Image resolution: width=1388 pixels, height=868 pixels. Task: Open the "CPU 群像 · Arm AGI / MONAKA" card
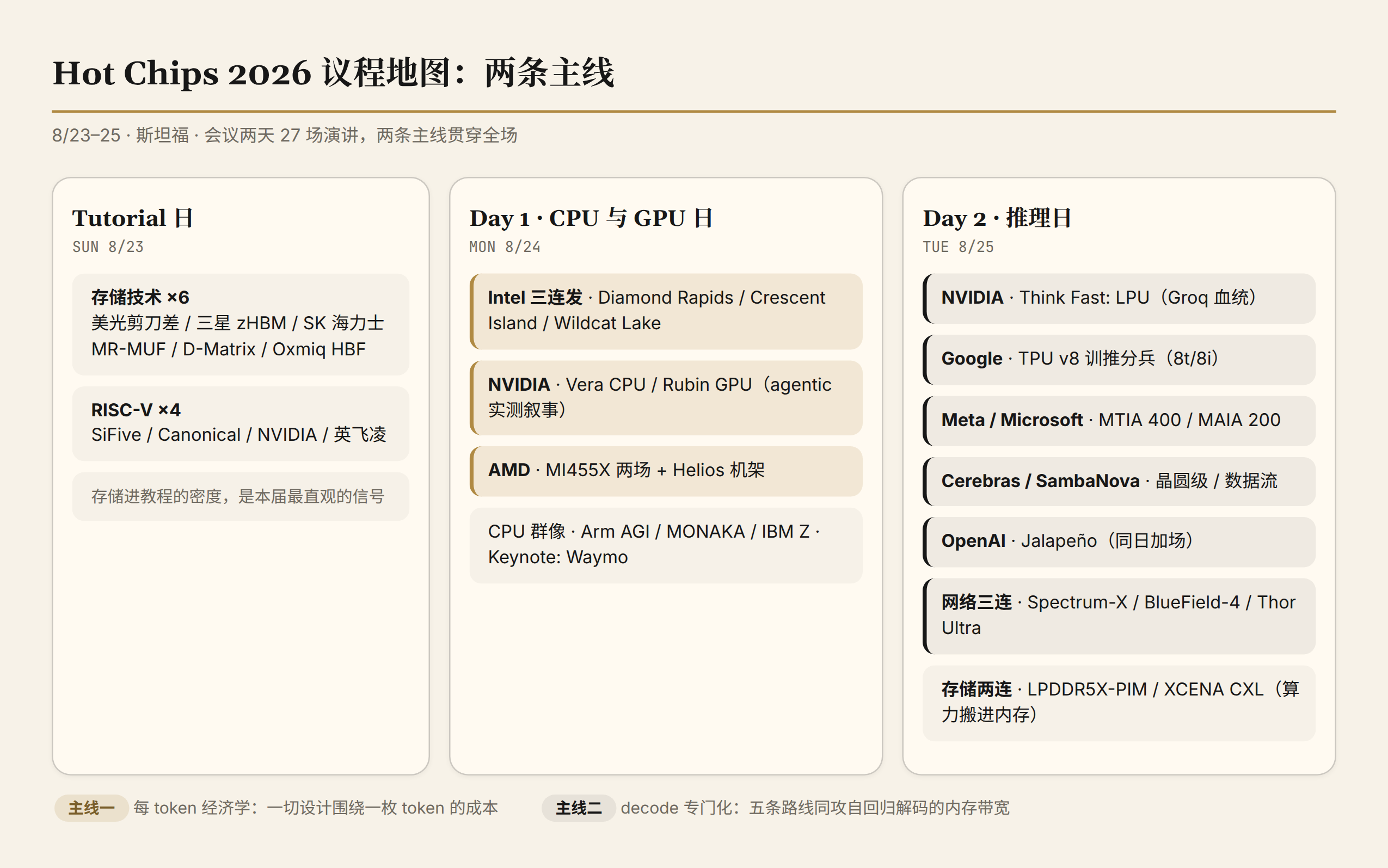coord(666,545)
